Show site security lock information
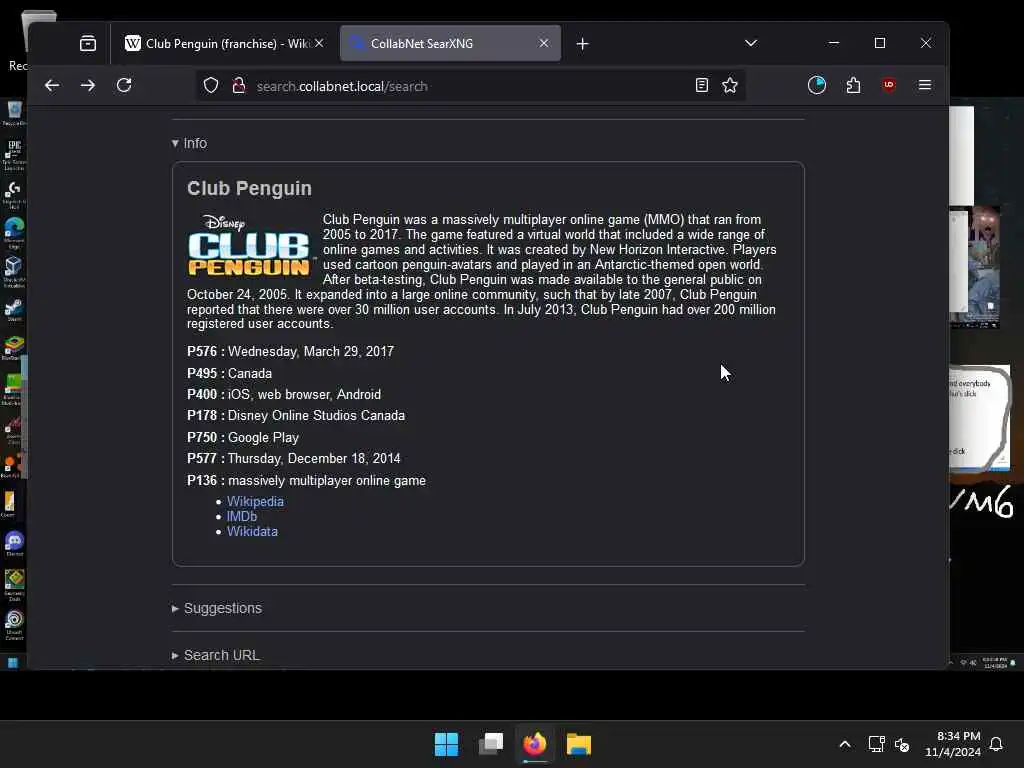The height and width of the screenshot is (768, 1024). [239, 86]
